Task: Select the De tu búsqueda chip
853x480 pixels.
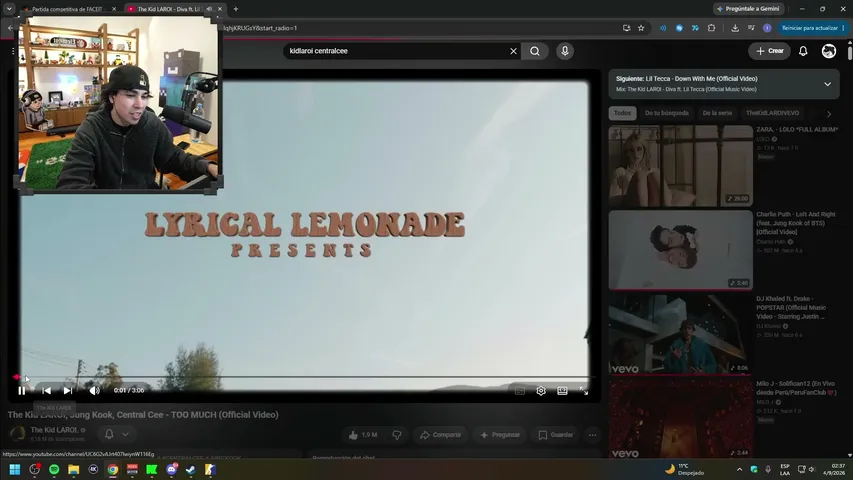Action: point(666,113)
